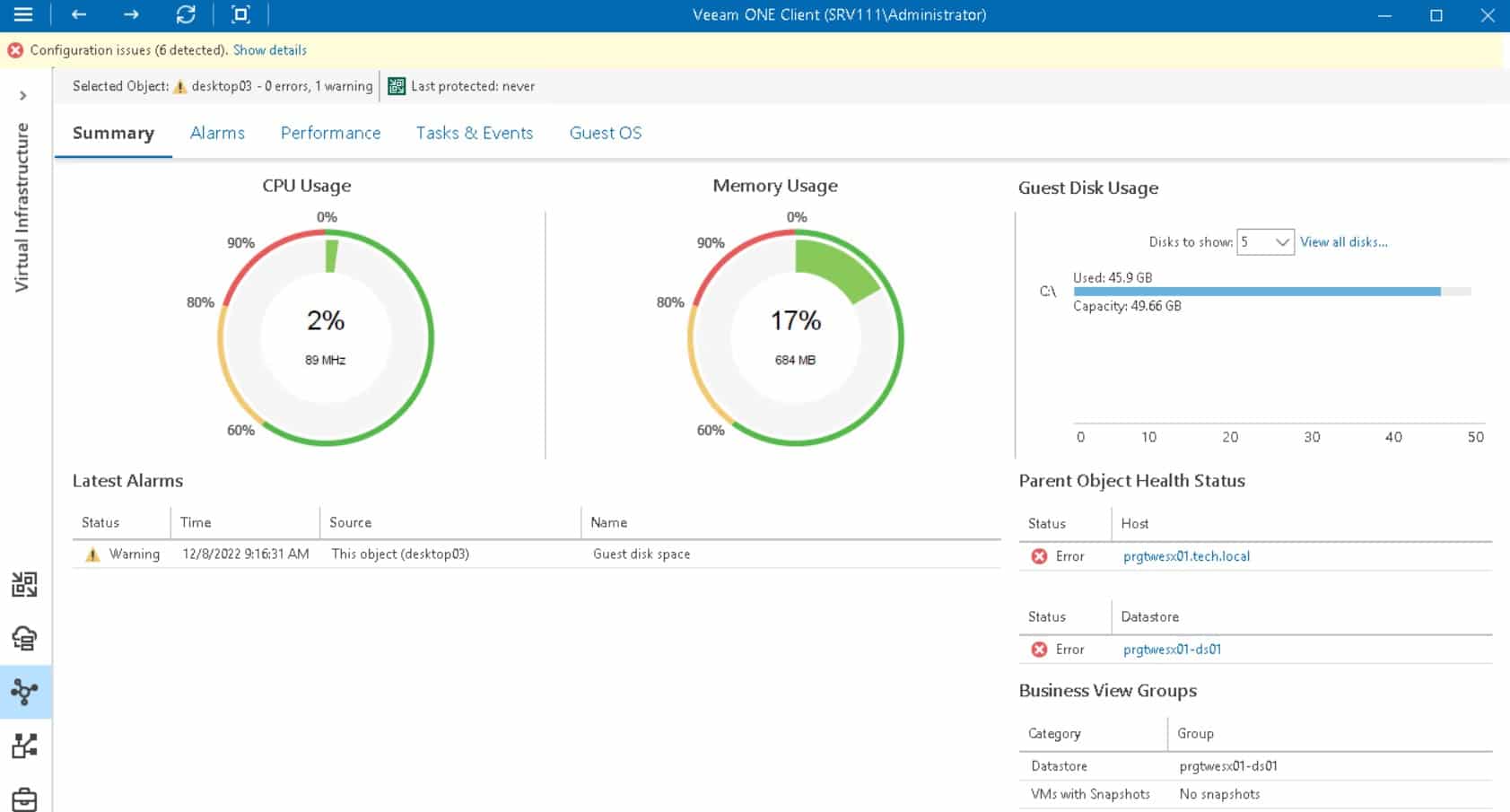This screenshot has width=1510, height=812.
Task: Click the warning icon in Latest Alarms row
Action: [92, 554]
